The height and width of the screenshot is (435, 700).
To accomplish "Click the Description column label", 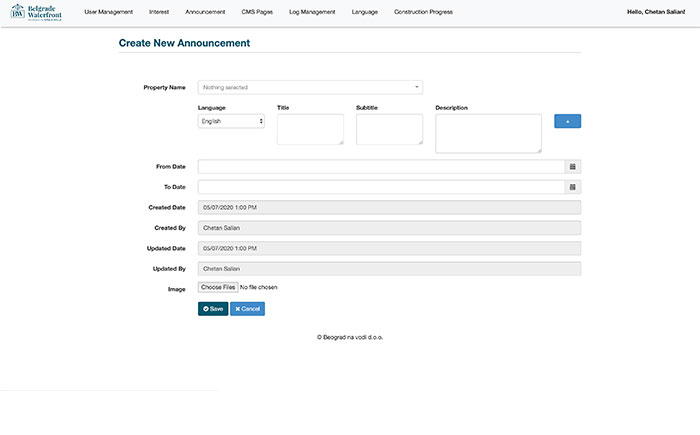I will [x=451, y=108].
